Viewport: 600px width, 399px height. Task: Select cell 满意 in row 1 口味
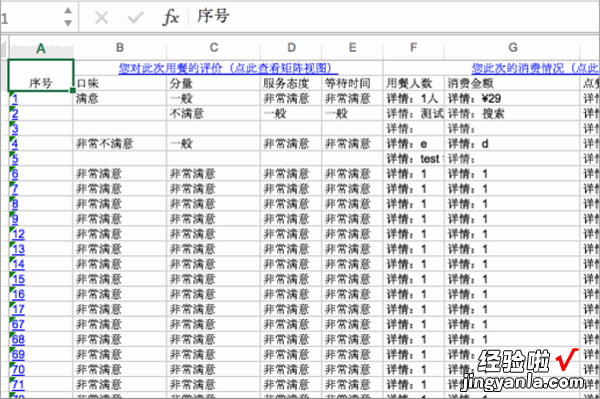[x=120, y=99]
